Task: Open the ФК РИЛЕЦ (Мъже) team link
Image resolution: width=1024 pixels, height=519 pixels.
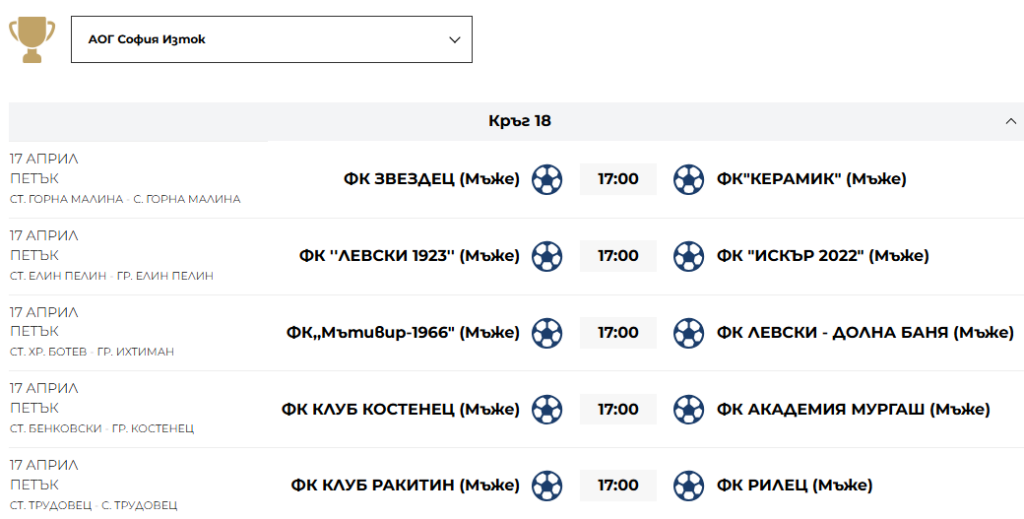Action: click(x=794, y=485)
